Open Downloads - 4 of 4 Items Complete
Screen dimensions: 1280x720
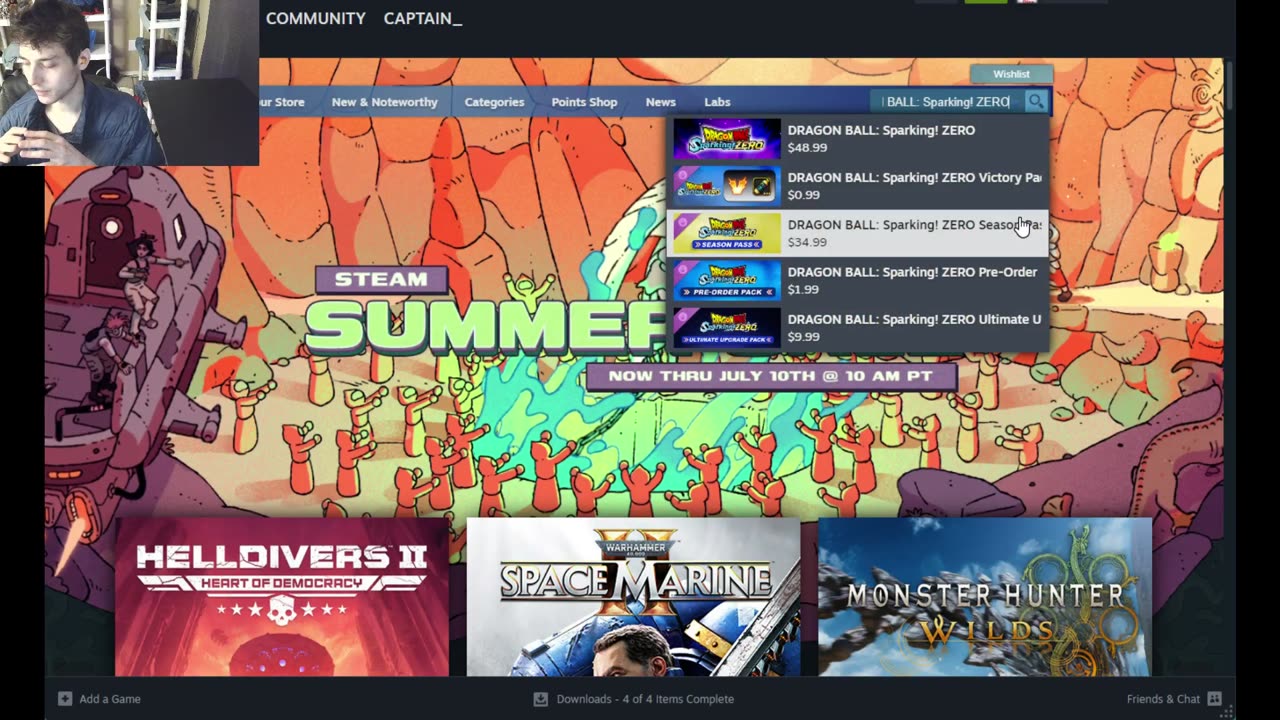click(x=645, y=699)
